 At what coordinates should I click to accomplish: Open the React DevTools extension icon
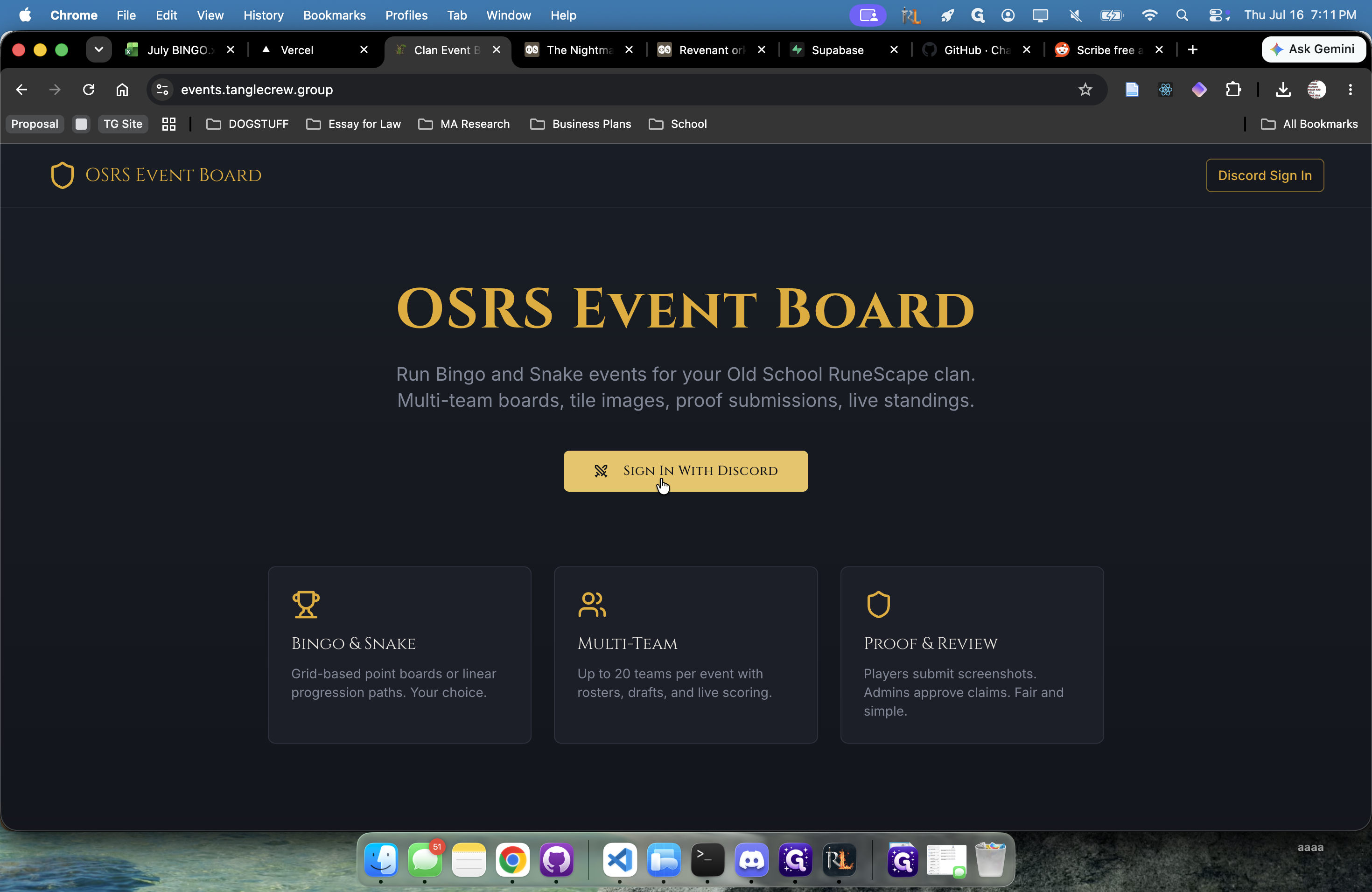point(1166,89)
